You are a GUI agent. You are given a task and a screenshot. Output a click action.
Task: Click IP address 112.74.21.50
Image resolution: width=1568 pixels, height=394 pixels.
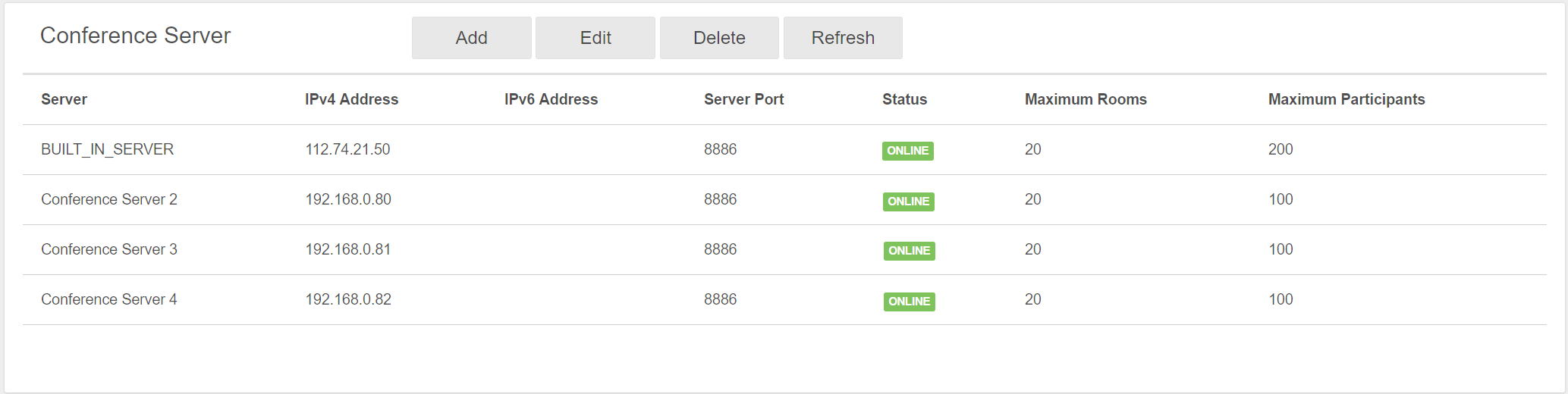pos(347,149)
